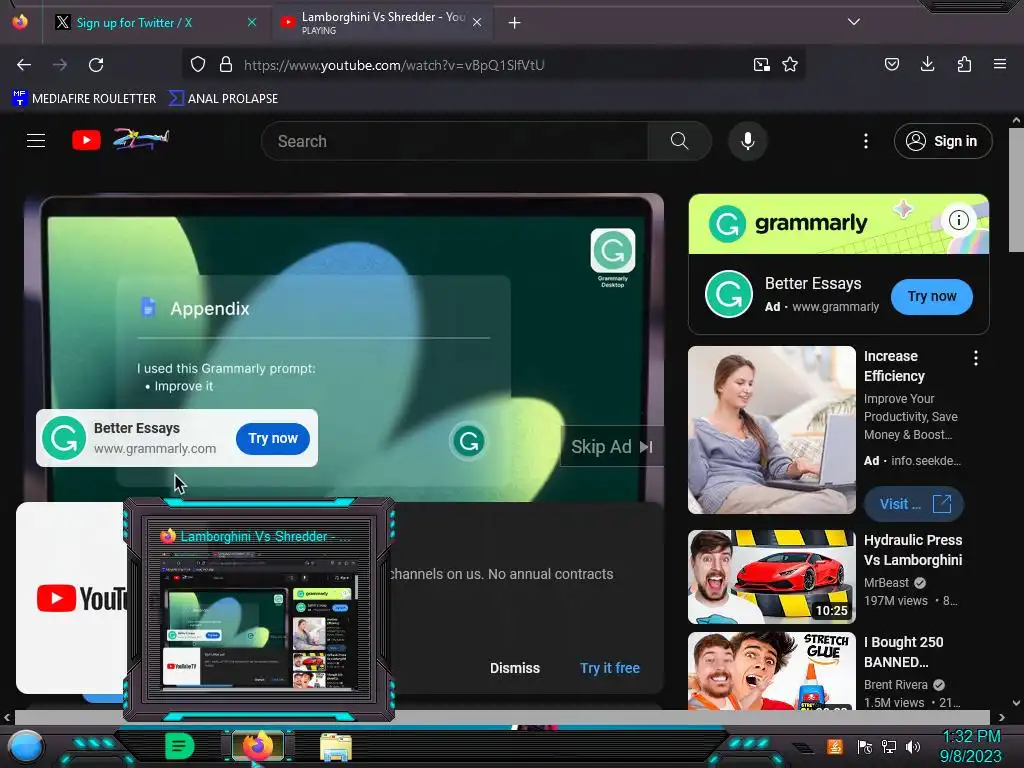The image size is (1024, 768).
Task: Open File Explorer from taskbar
Action: pos(336,746)
